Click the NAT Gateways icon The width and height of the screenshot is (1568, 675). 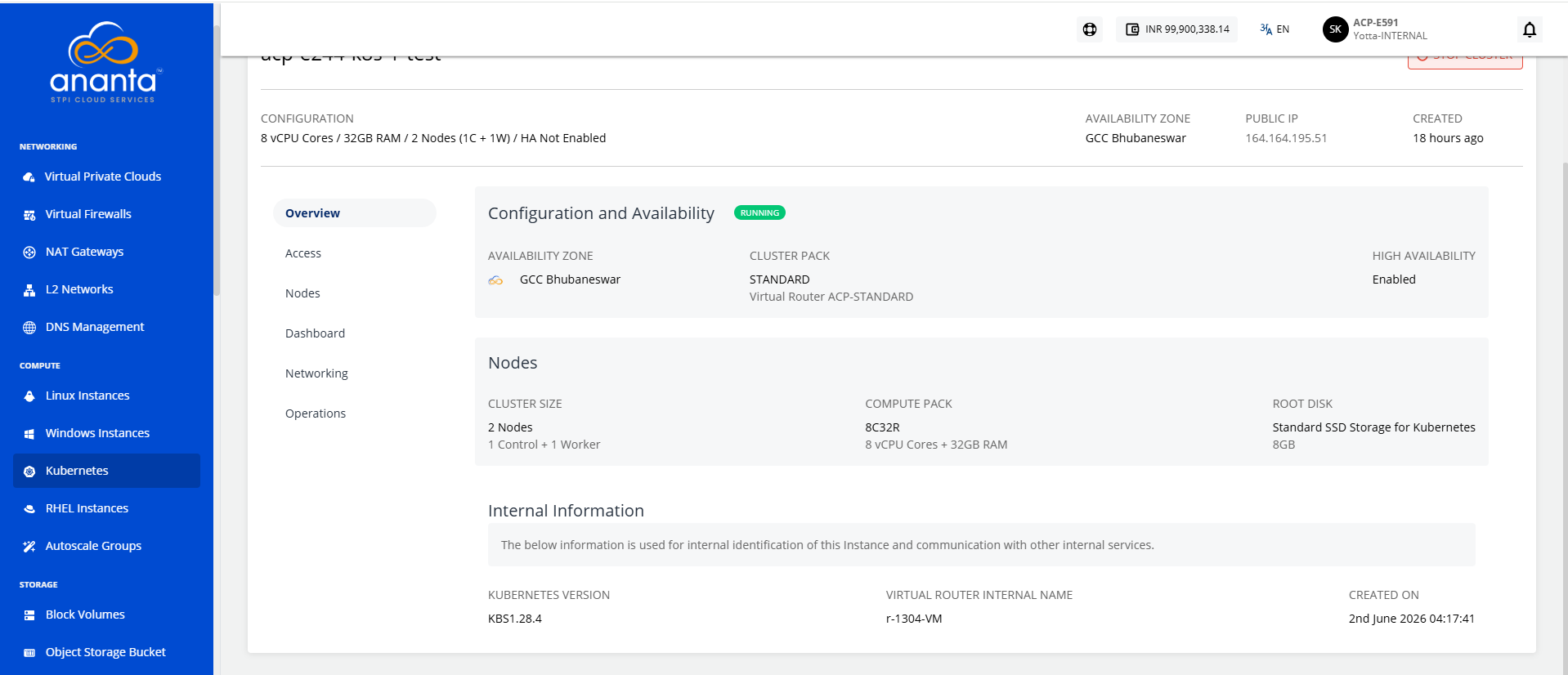(x=29, y=253)
